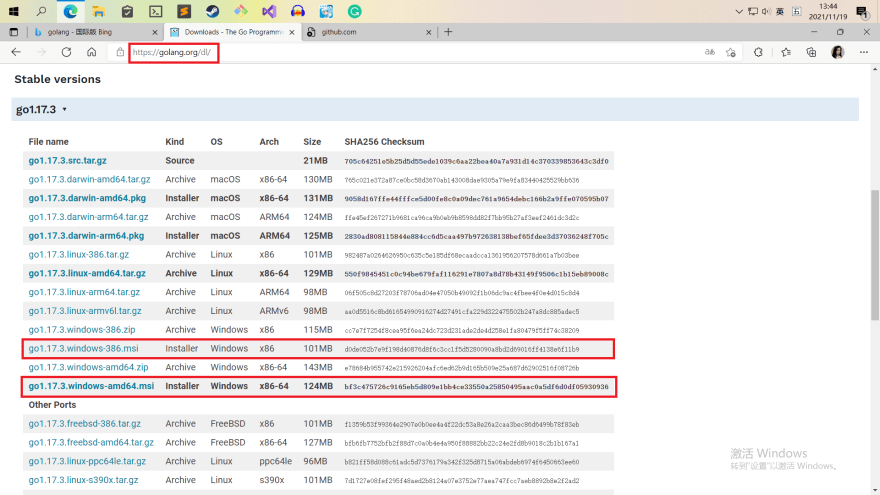Screen dimensions: 880x495
Task: Open the Audacity headphones taskbar icon
Action: point(297,11)
